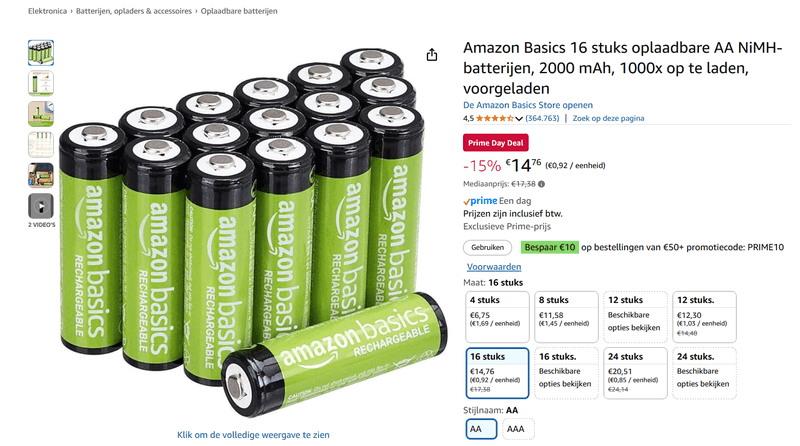The image size is (800, 446).
Task: Go to Elektronica breadcrumb category
Action: click(x=47, y=11)
